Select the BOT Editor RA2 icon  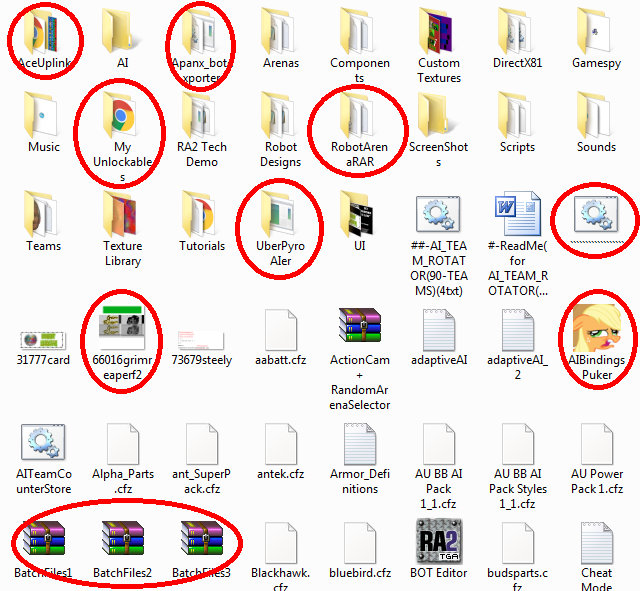click(x=439, y=541)
